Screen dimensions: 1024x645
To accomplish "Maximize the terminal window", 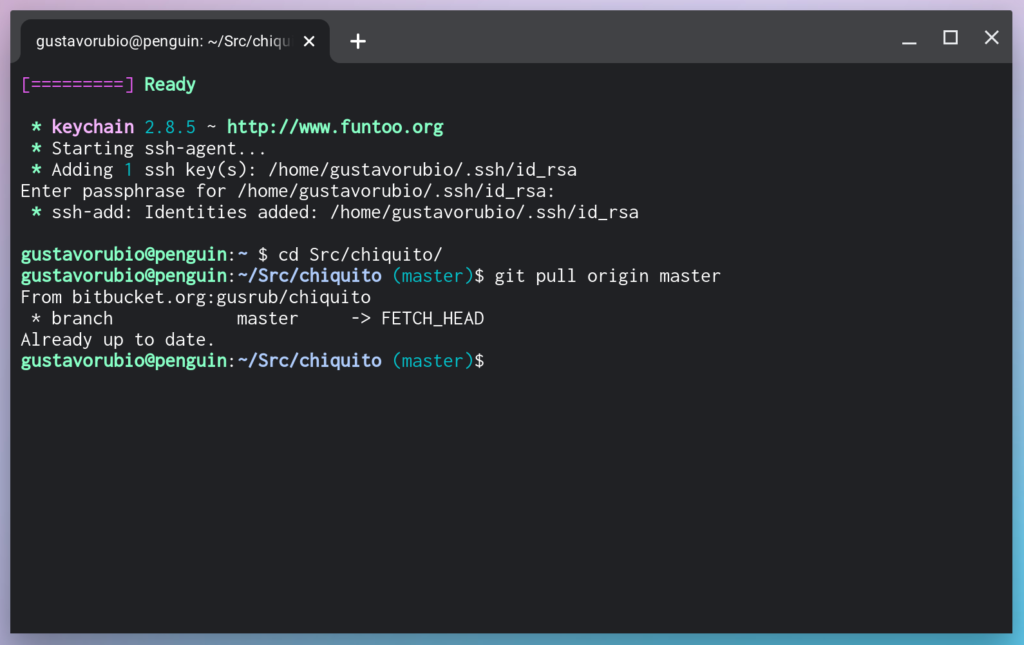I will click(x=950, y=38).
